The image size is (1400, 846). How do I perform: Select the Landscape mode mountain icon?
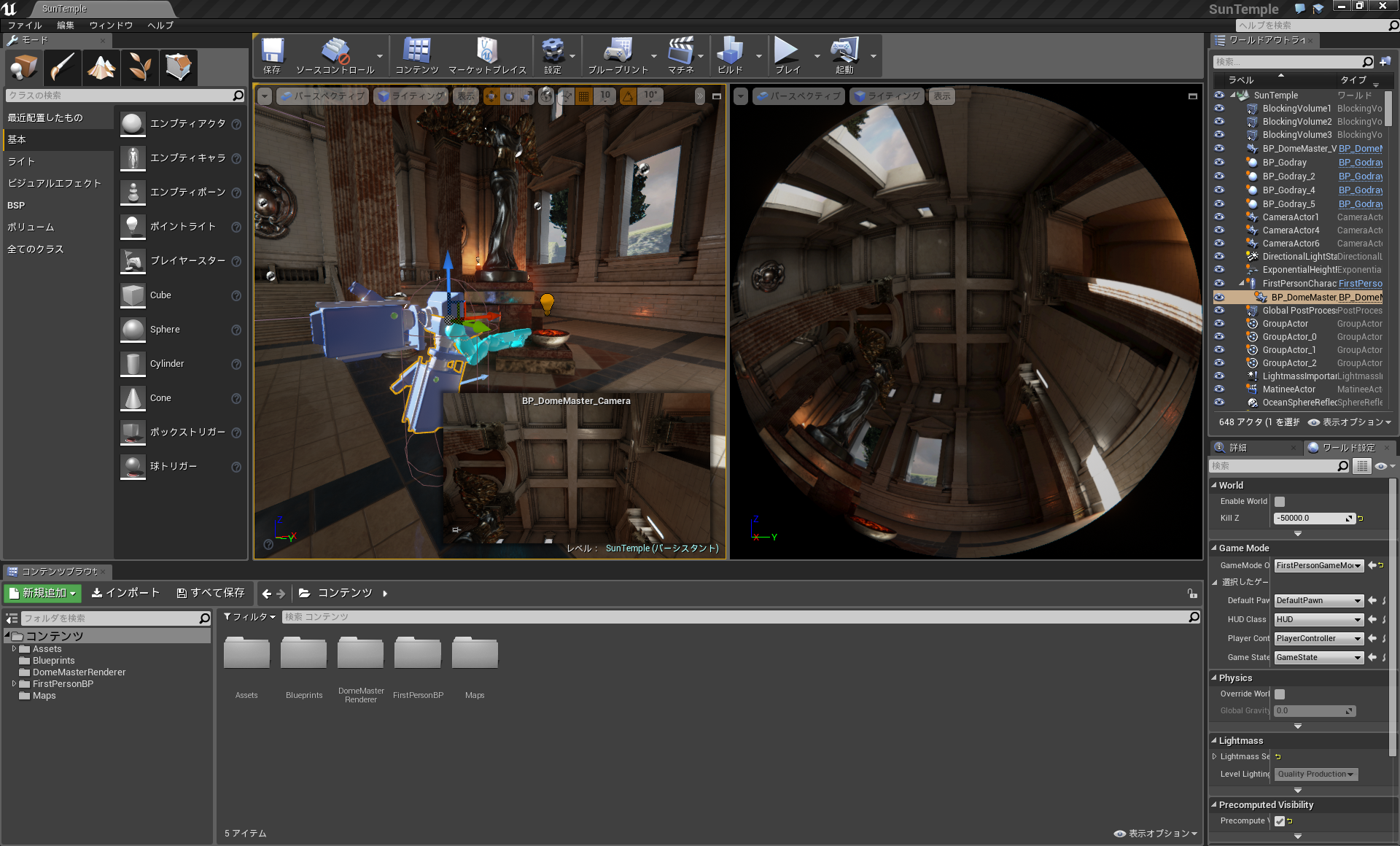[x=101, y=67]
